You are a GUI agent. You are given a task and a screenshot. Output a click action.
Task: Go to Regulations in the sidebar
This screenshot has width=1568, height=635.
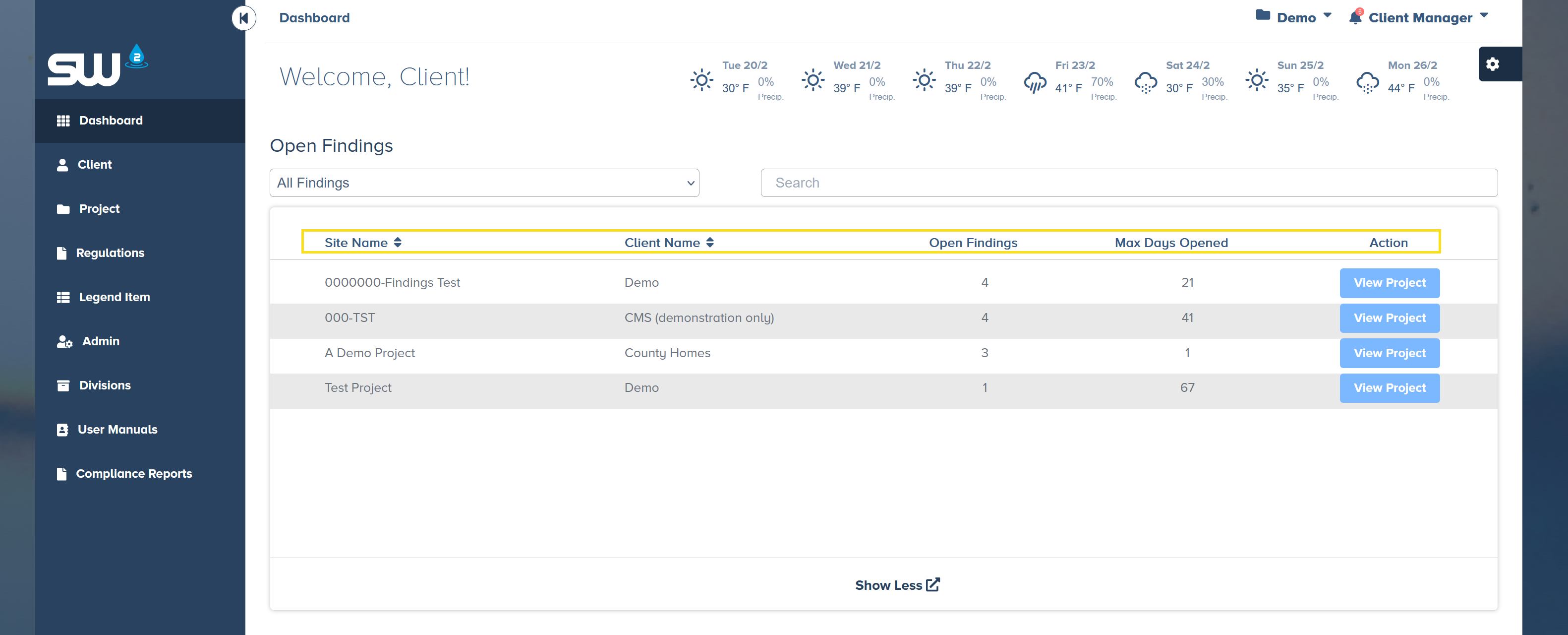pyautogui.click(x=110, y=253)
